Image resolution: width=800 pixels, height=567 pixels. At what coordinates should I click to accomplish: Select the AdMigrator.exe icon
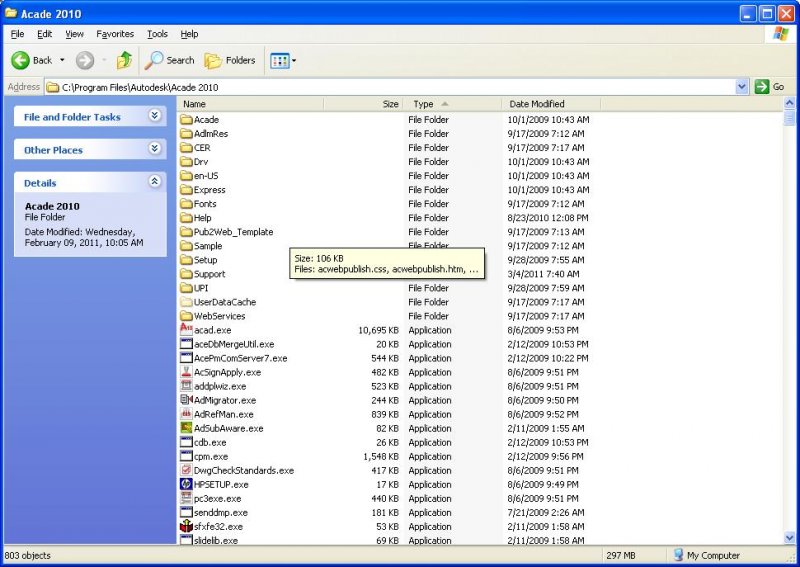186,400
